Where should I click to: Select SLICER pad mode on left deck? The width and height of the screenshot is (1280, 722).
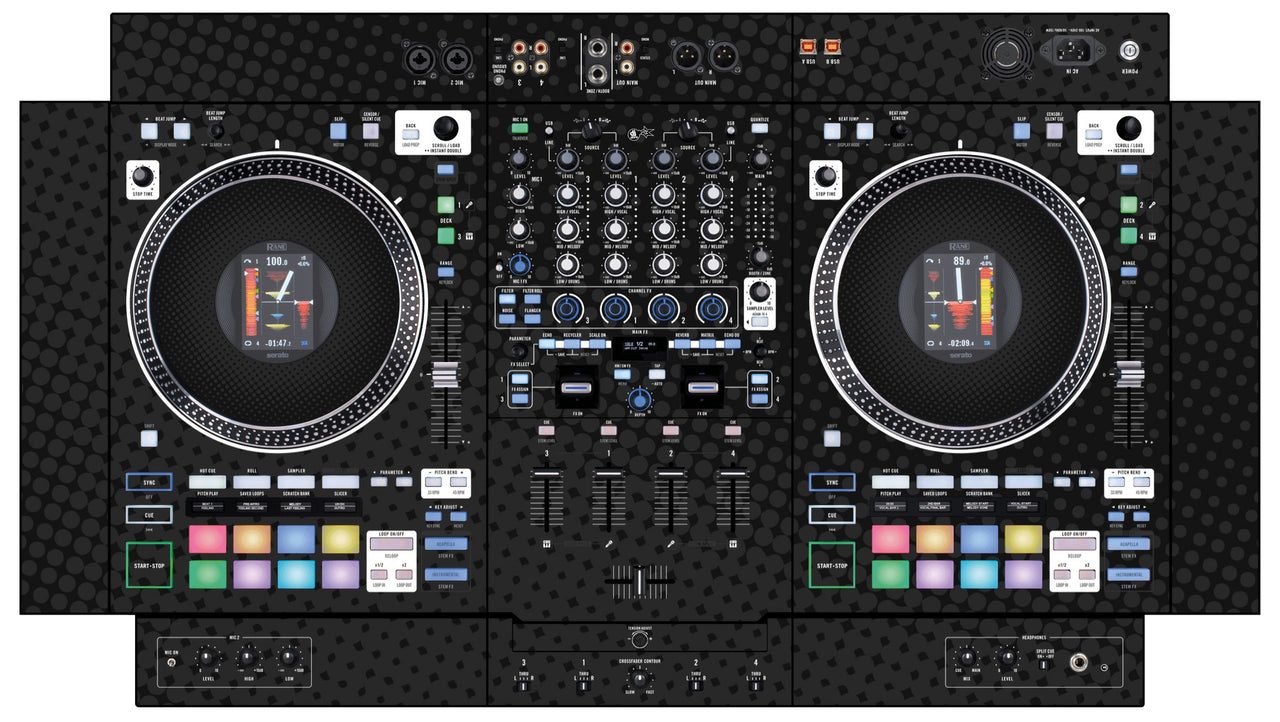point(340,482)
